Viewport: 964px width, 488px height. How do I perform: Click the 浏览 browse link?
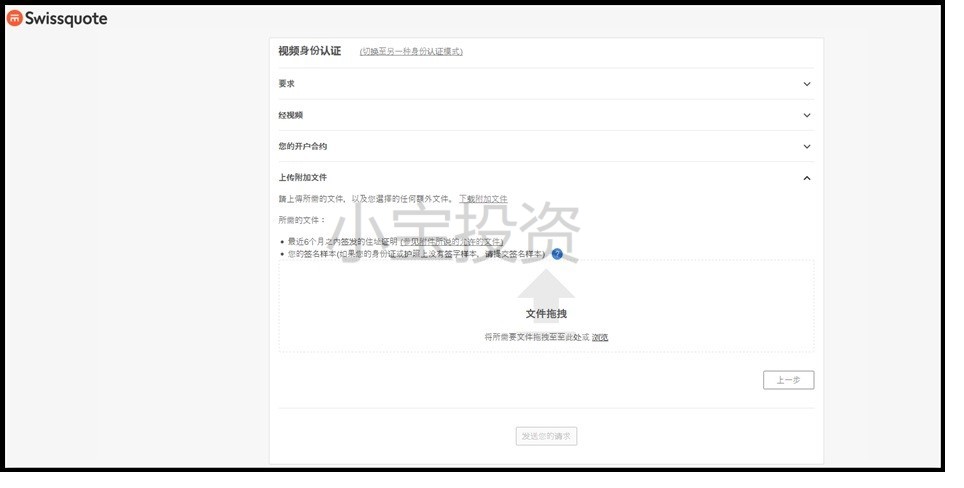tap(600, 337)
